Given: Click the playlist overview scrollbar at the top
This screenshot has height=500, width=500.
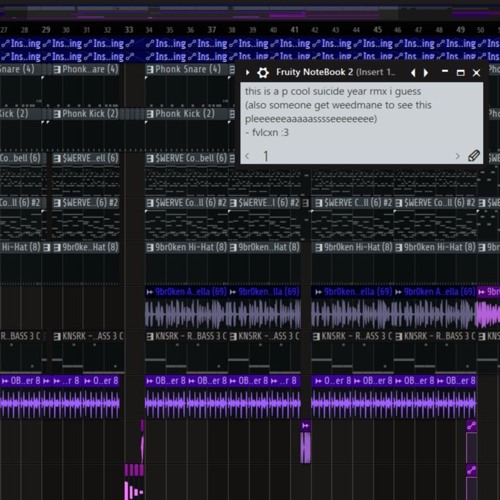Looking at the screenshot, I should [x=250, y=12].
